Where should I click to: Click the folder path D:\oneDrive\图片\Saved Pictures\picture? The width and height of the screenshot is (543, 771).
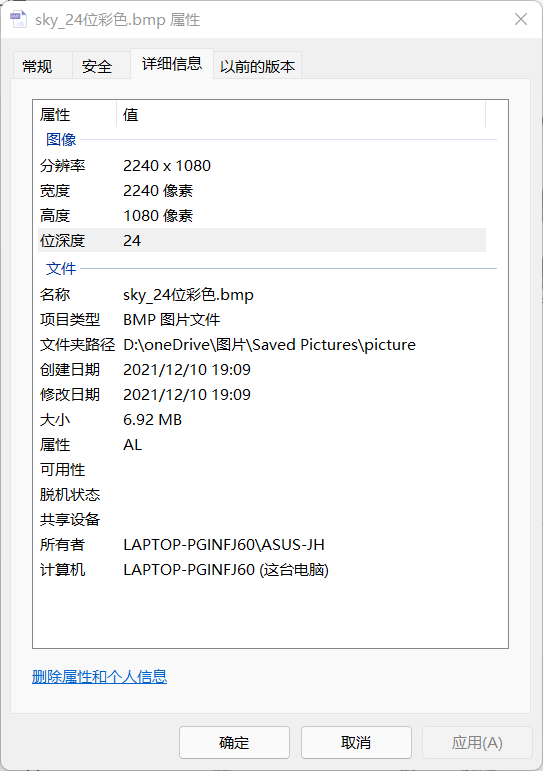[269, 345]
